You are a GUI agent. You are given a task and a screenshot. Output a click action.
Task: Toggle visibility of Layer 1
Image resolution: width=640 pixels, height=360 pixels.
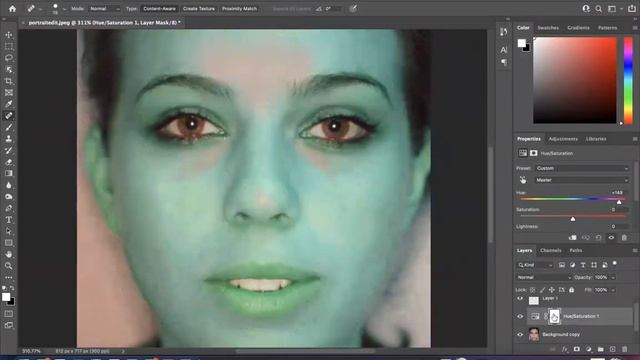coord(520,299)
